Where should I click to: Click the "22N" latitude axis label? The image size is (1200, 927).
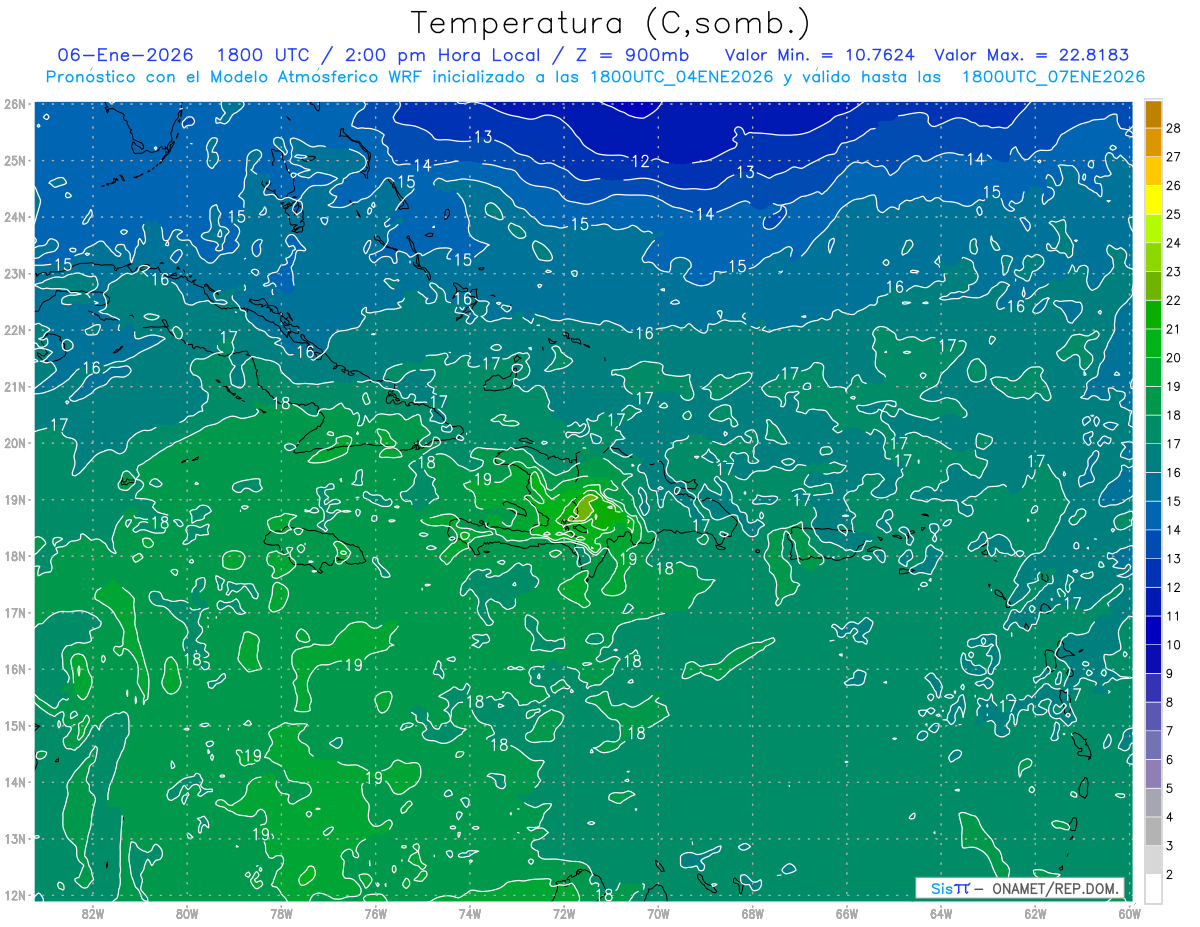pos(15,330)
